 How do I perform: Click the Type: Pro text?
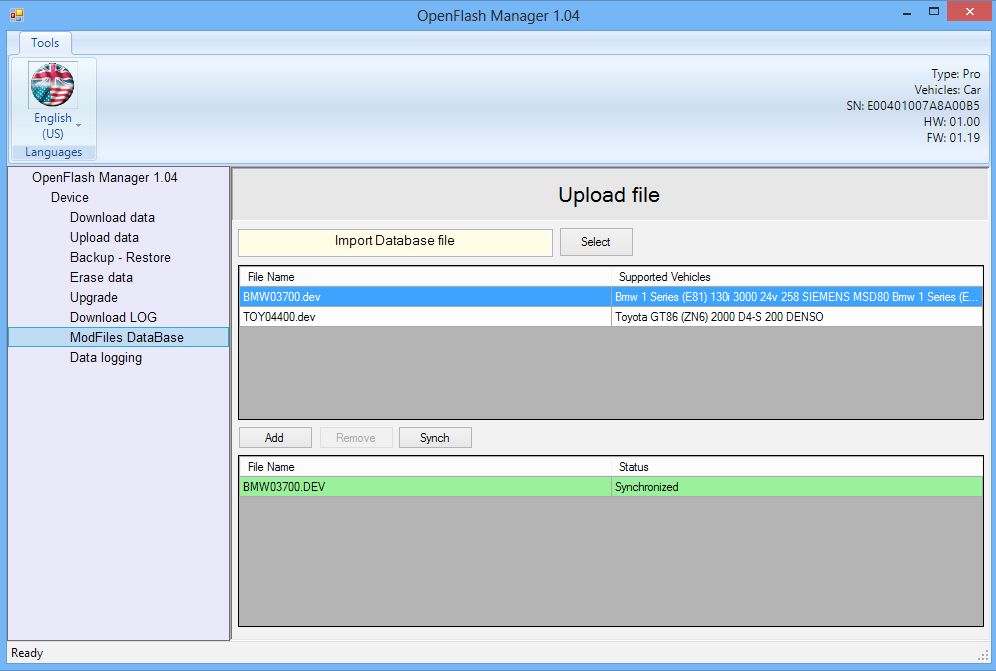coord(955,74)
